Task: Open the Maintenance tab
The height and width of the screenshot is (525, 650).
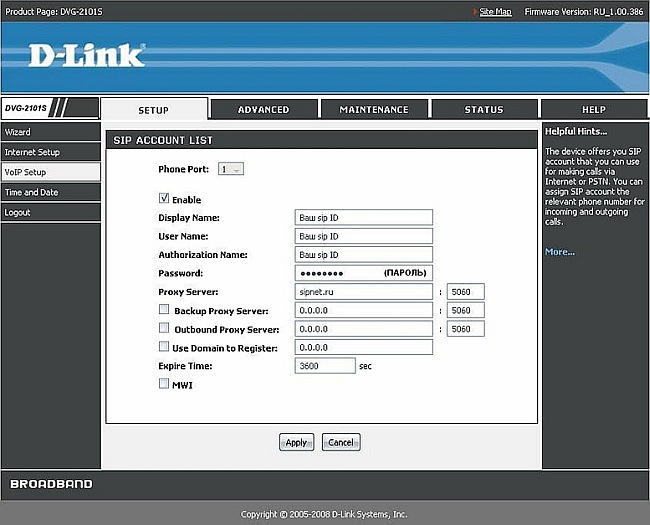Action: (374, 109)
